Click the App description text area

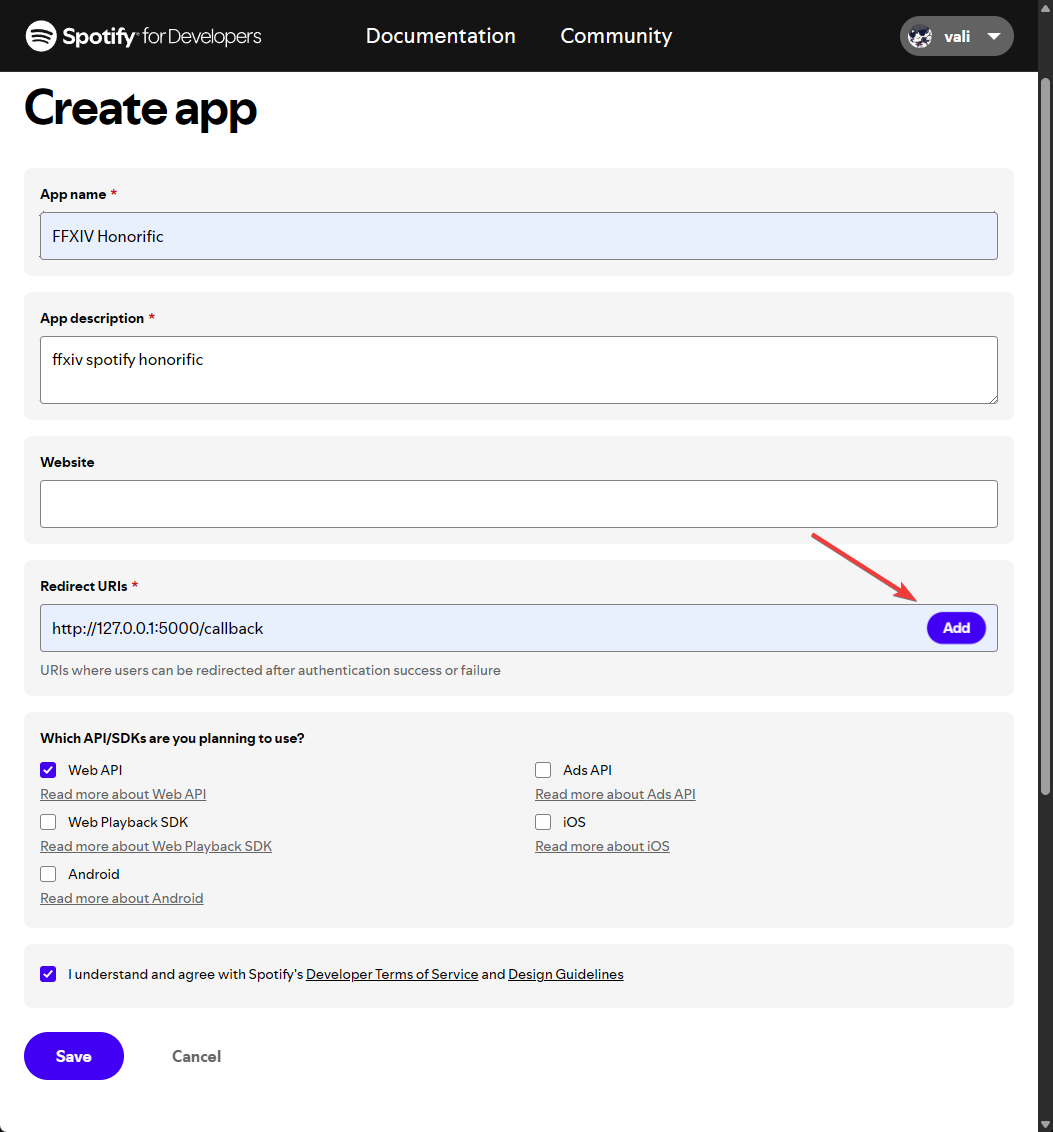pos(519,370)
